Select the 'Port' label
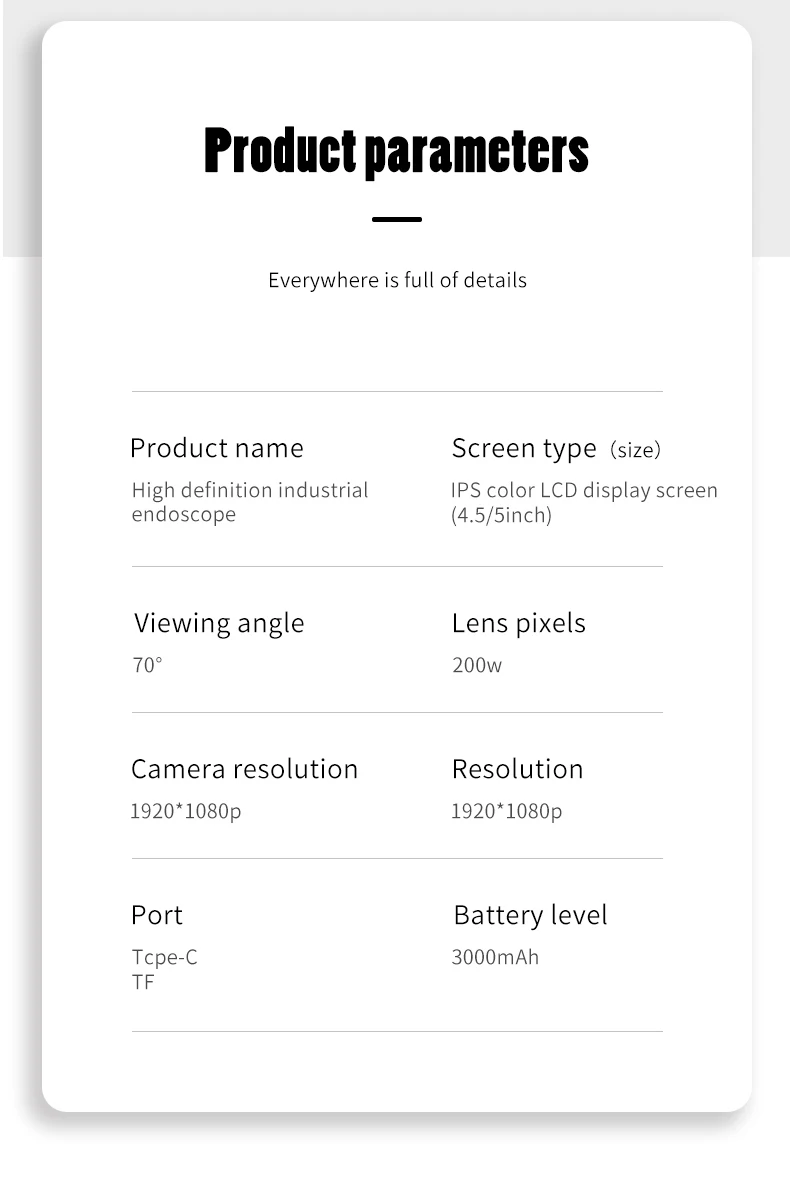Viewport: 790px width, 1195px height. (x=157, y=915)
